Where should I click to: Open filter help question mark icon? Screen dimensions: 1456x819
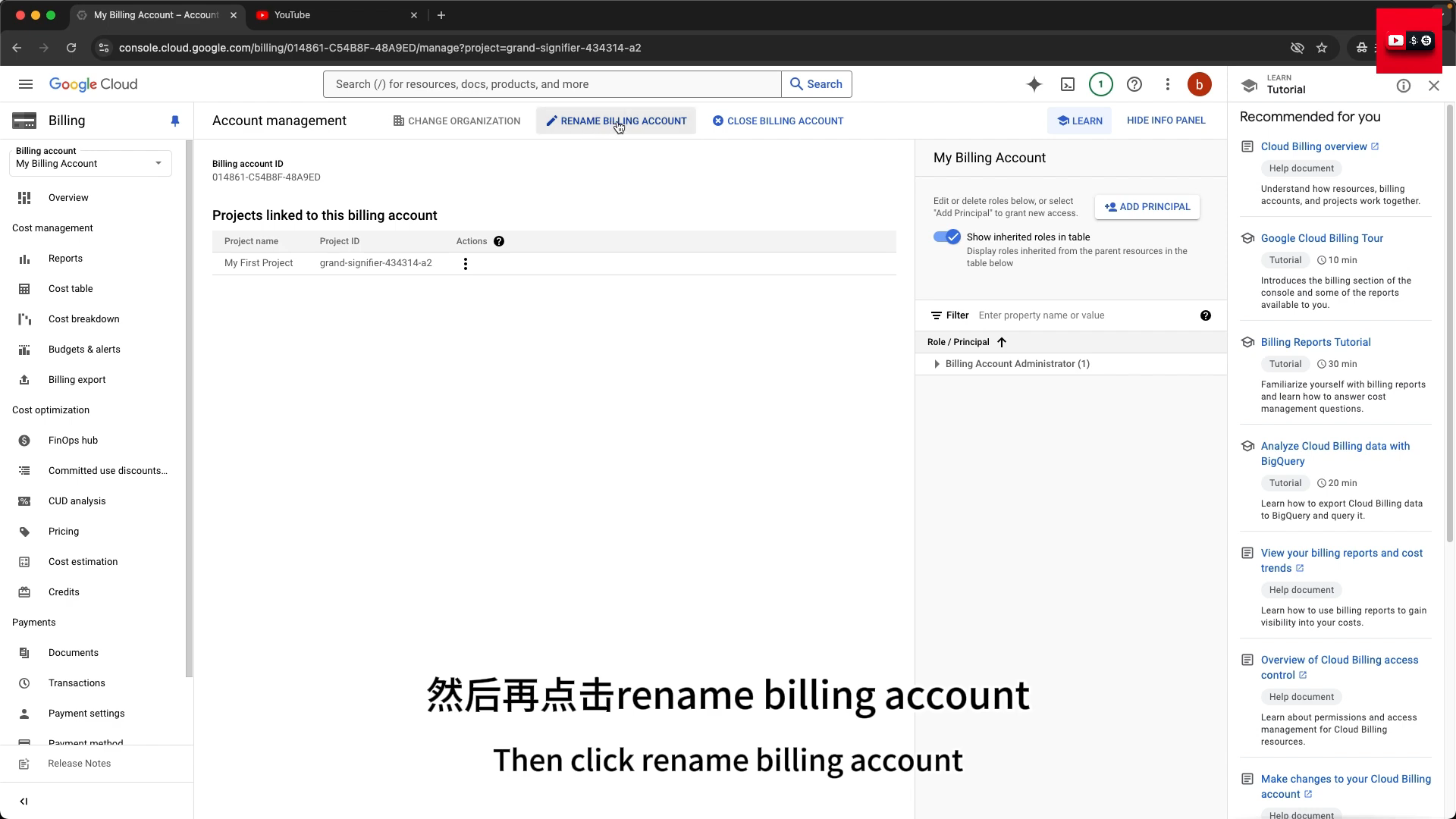click(x=1206, y=315)
